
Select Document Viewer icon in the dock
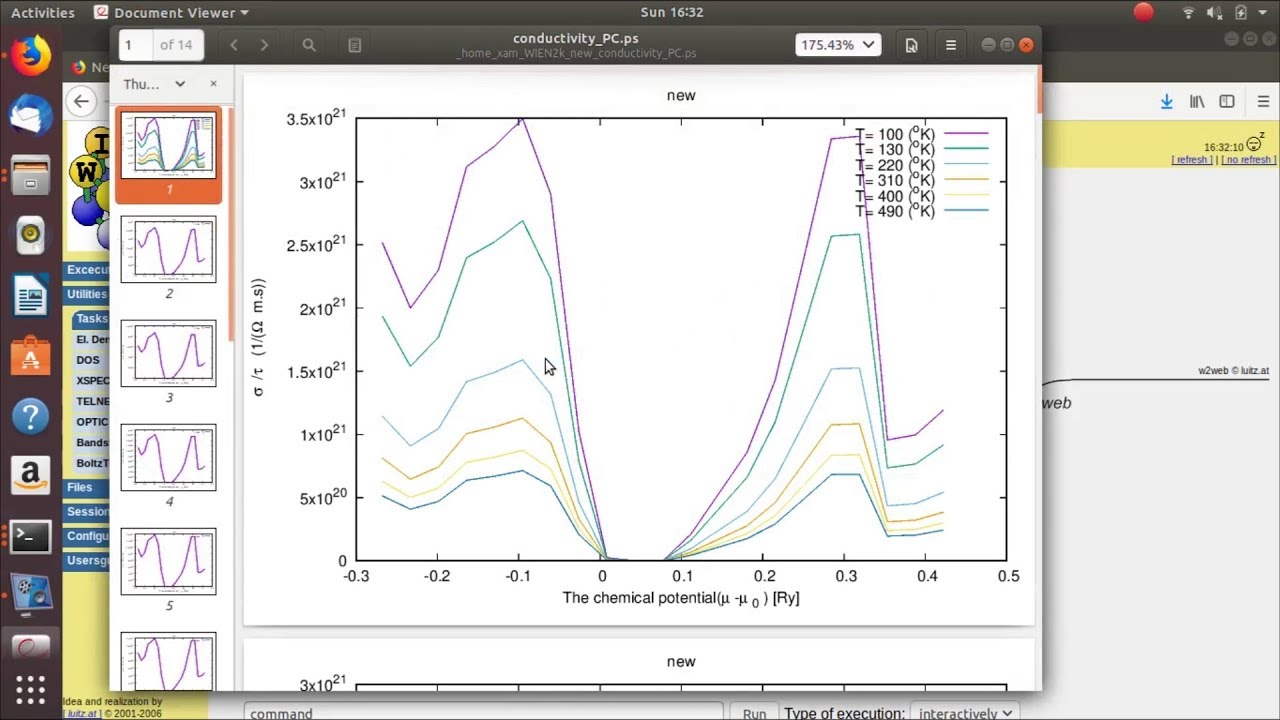coord(30,647)
